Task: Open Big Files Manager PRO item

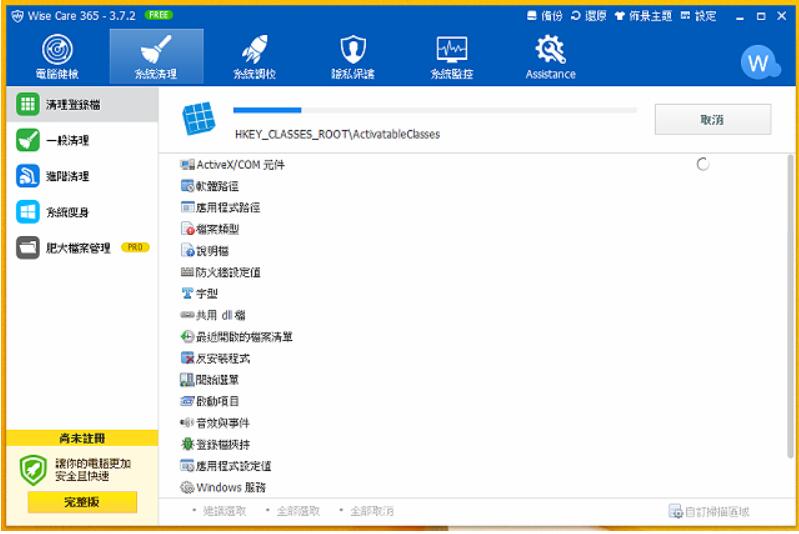Action: click(x=82, y=248)
